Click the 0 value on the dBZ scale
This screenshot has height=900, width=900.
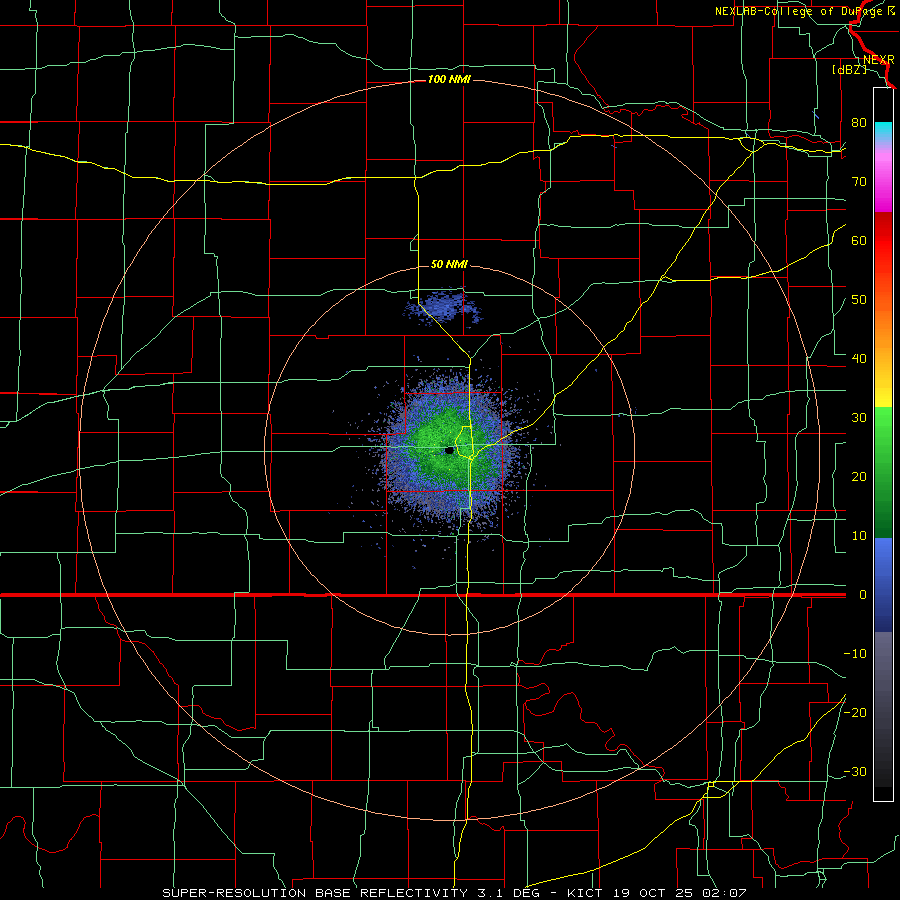click(863, 595)
